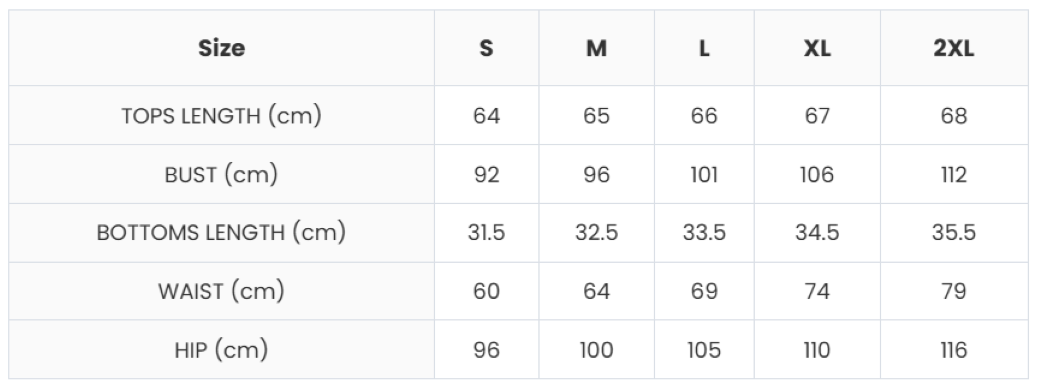Click the WAIST (cm) row label
The image size is (1040, 388).
coord(222,291)
